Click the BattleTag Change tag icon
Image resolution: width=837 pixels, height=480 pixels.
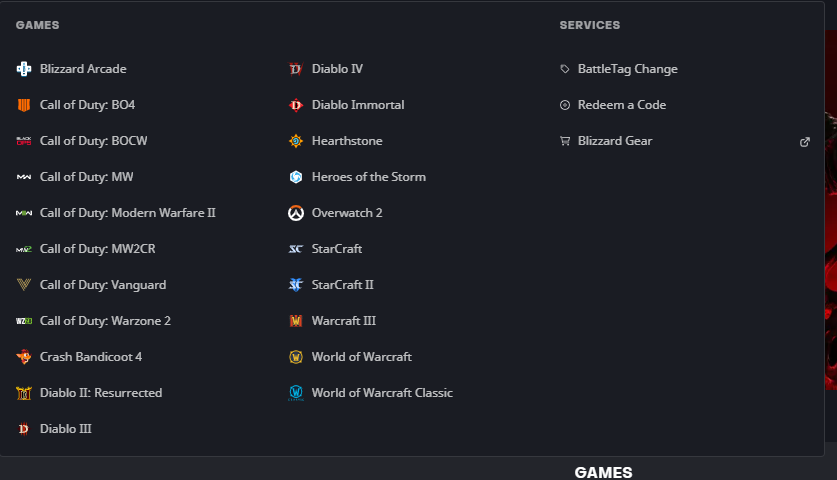click(565, 69)
